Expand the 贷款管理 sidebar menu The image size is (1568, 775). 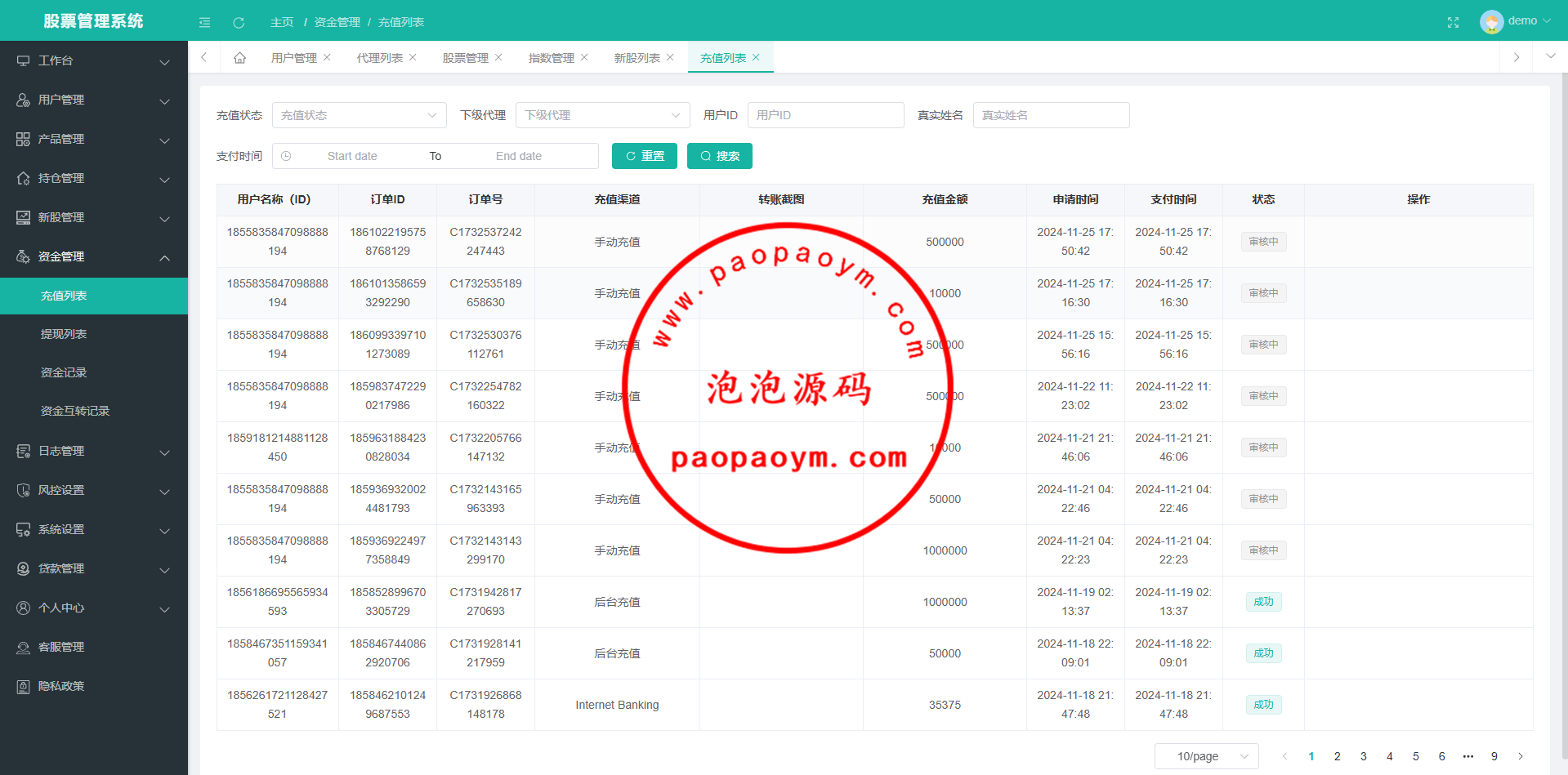tap(94, 568)
